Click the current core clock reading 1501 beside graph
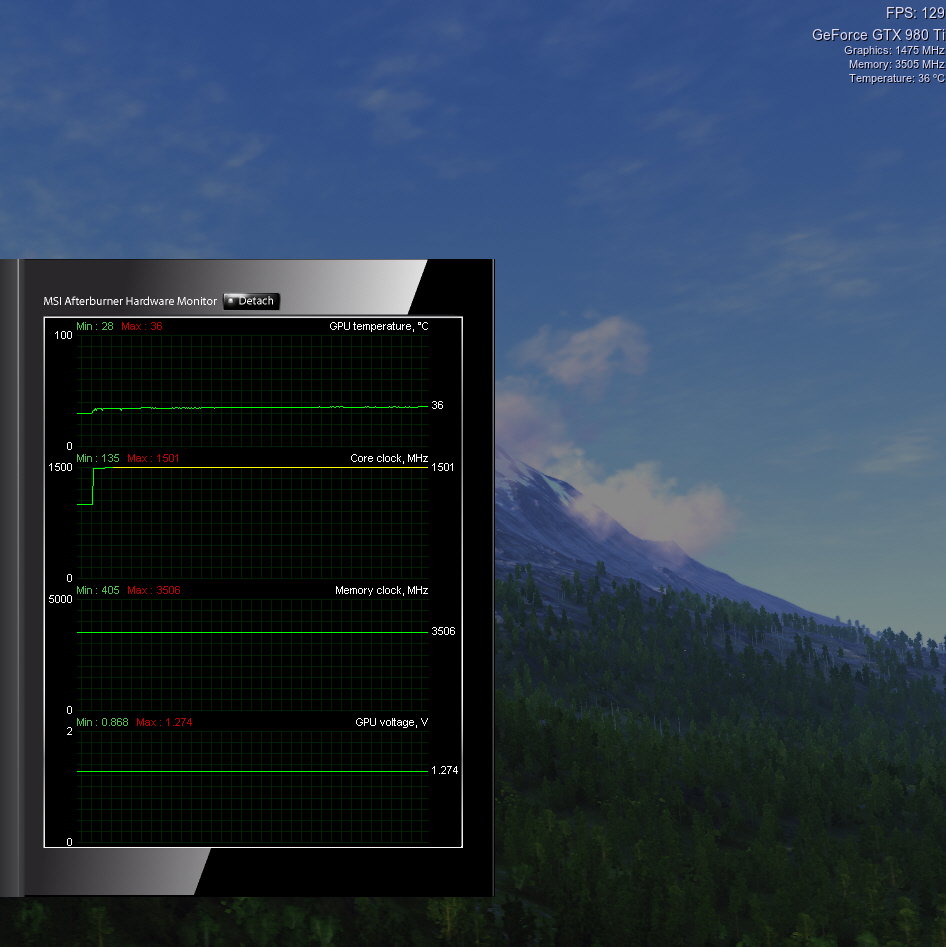946x947 pixels. coord(442,467)
